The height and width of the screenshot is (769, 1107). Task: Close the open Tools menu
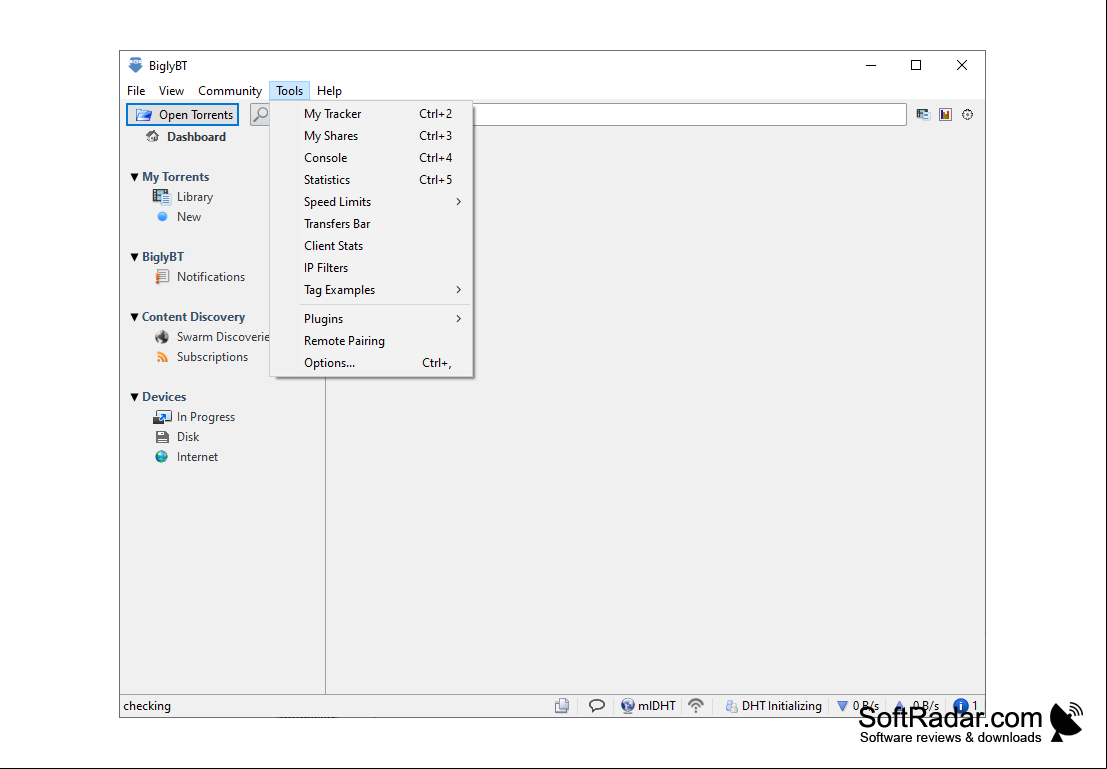(289, 90)
